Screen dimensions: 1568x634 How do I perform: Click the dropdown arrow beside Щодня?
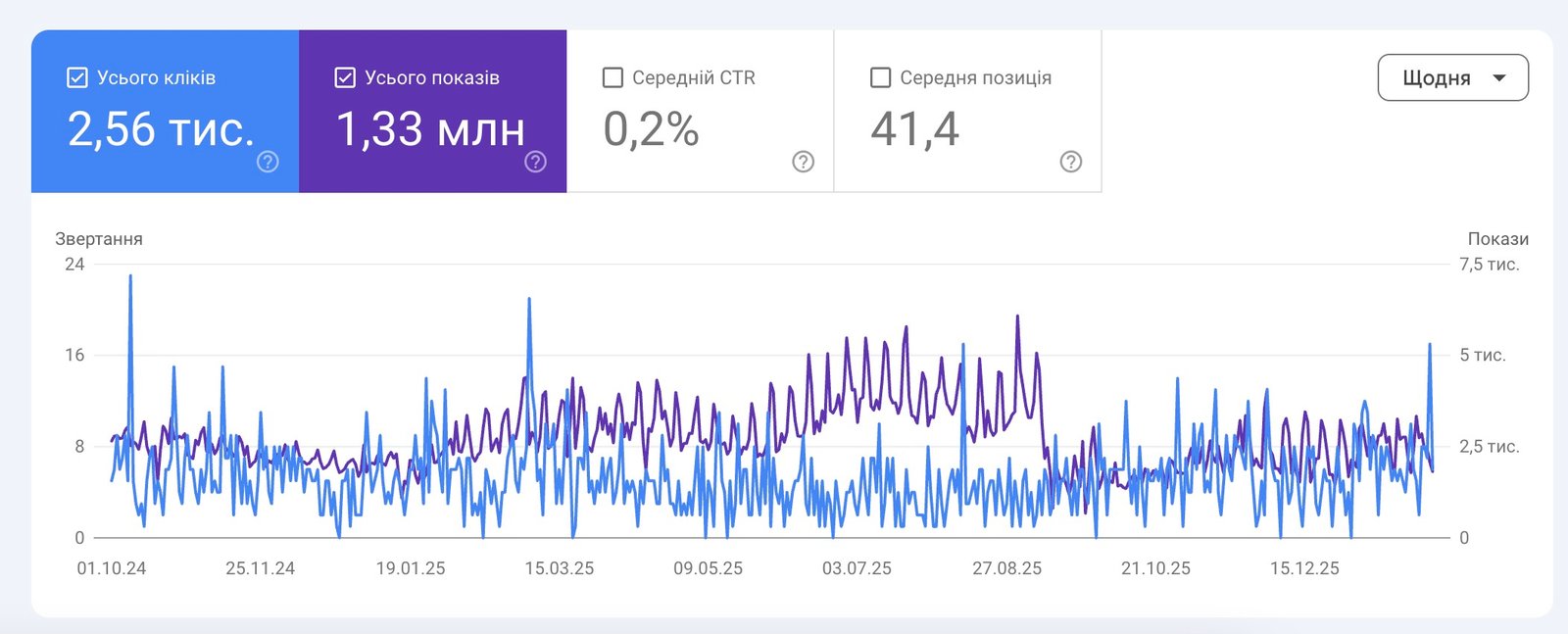(1499, 78)
